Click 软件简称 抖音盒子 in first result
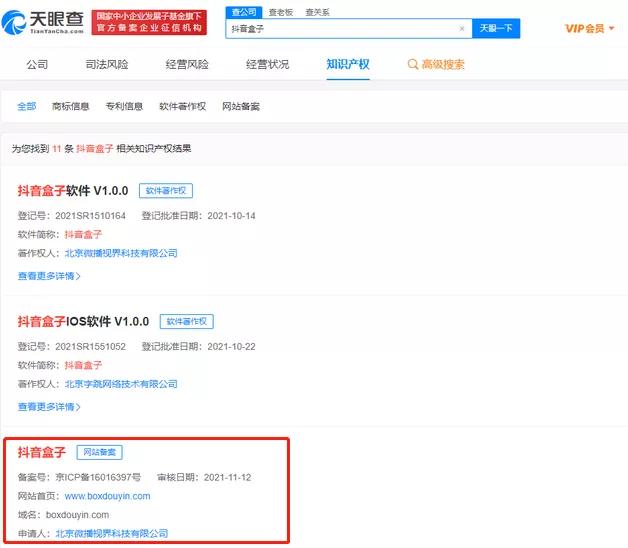628x548 pixels. (83, 234)
